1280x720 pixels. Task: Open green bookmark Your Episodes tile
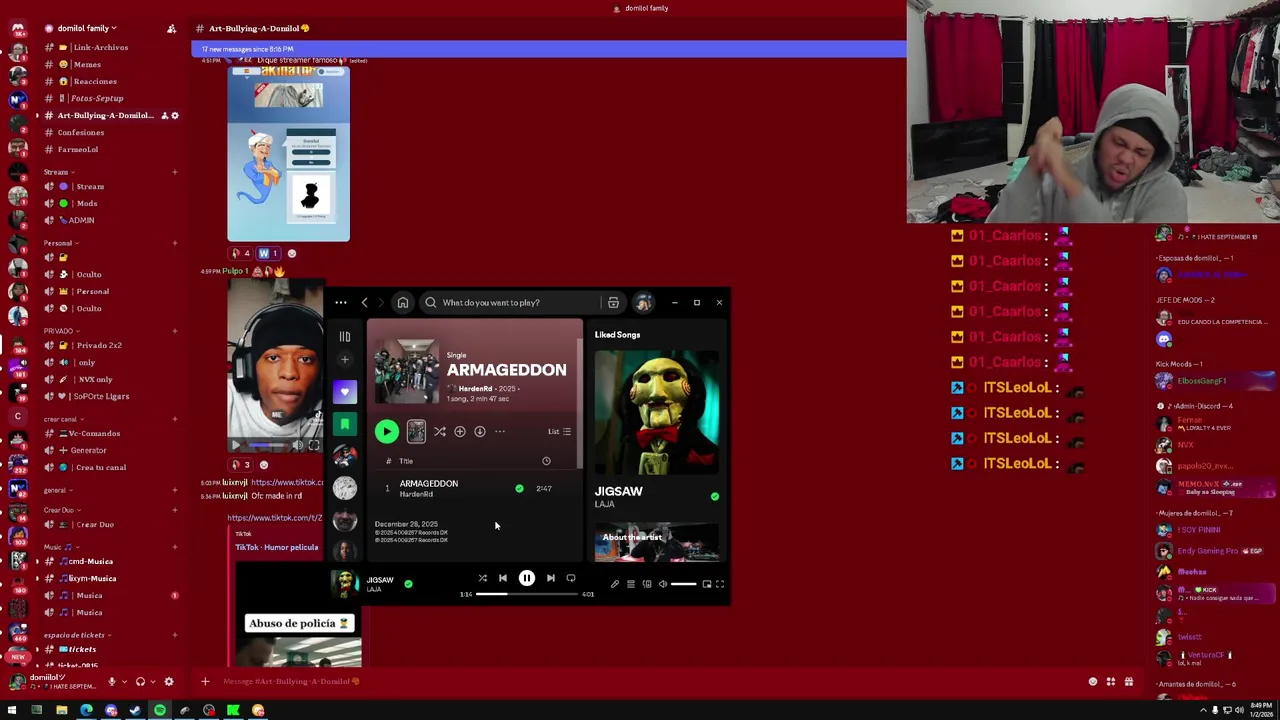coord(344,425)
